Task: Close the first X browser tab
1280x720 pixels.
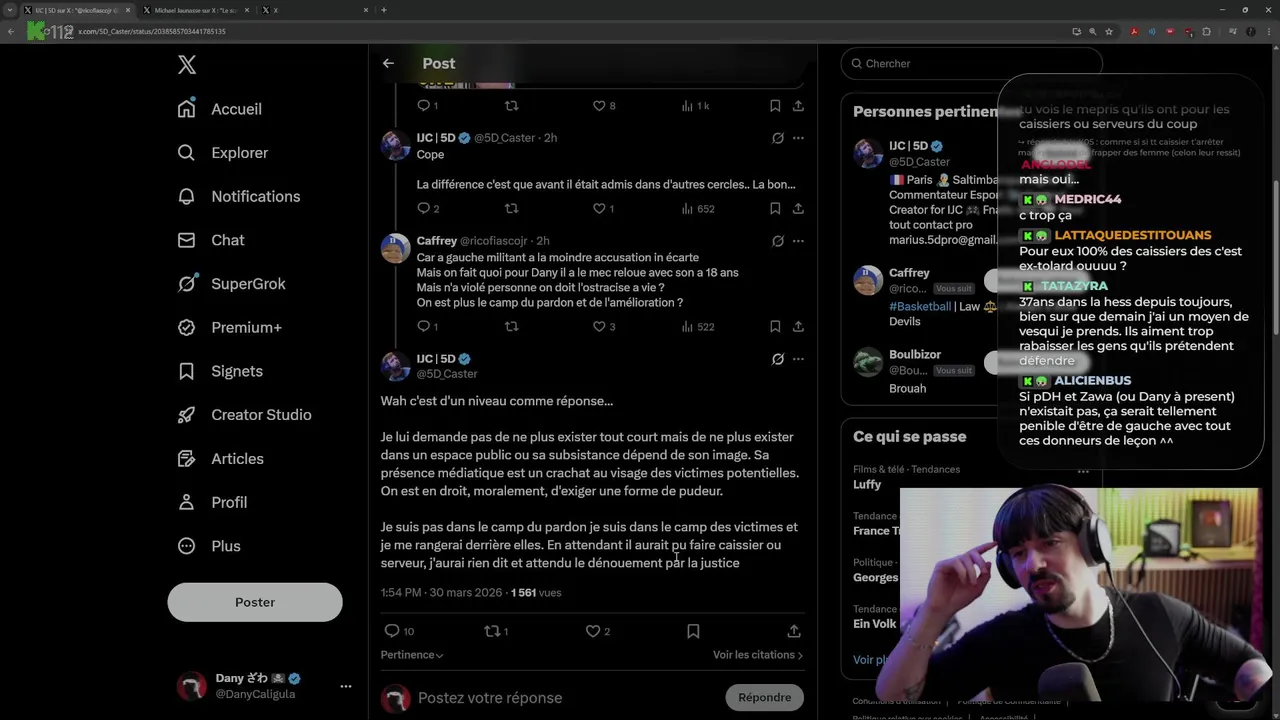Action: click(x=128, y=10)
